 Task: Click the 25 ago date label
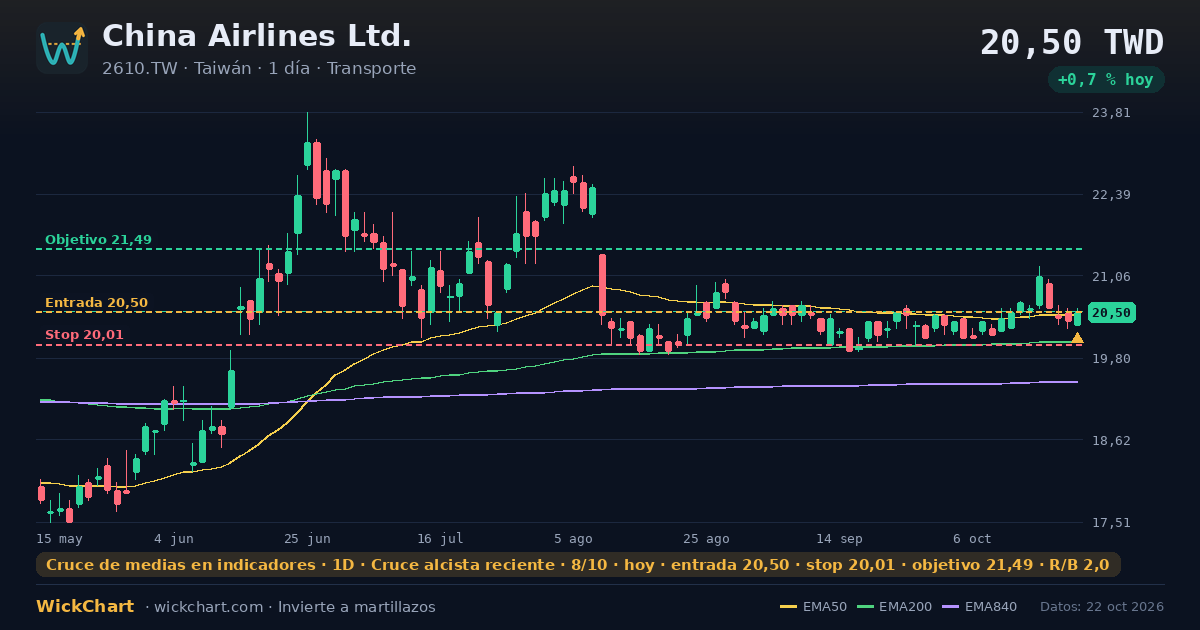[x=706, y=538]
